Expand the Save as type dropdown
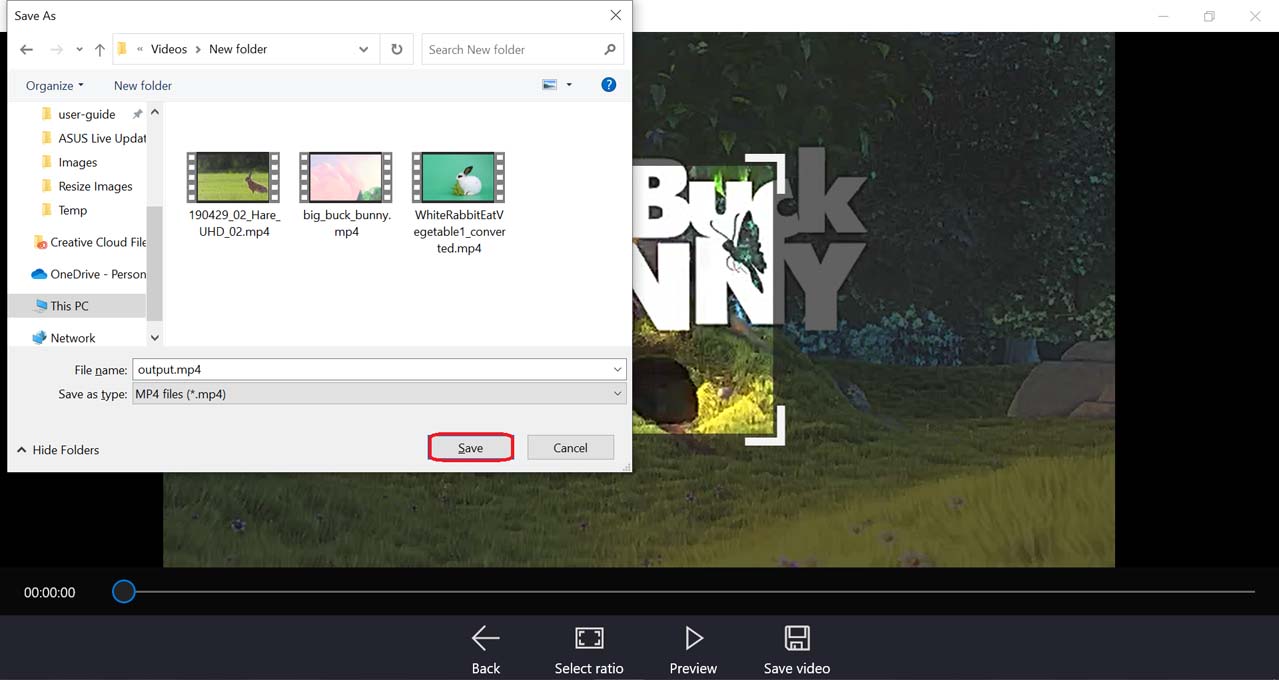Viewport: 1279px width, 680px height. coord(617,394)
